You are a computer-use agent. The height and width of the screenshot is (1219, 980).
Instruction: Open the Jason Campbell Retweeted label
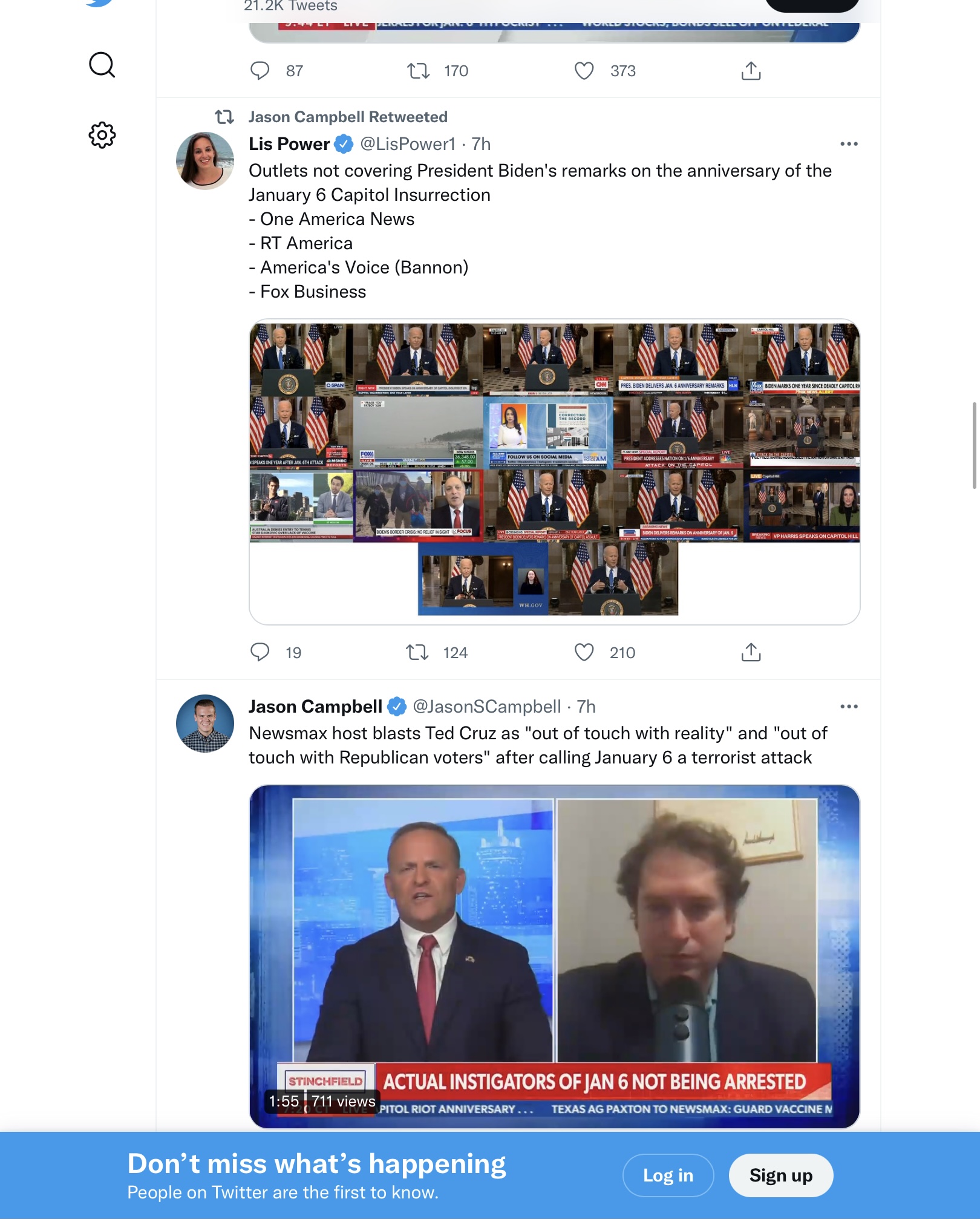348,117
